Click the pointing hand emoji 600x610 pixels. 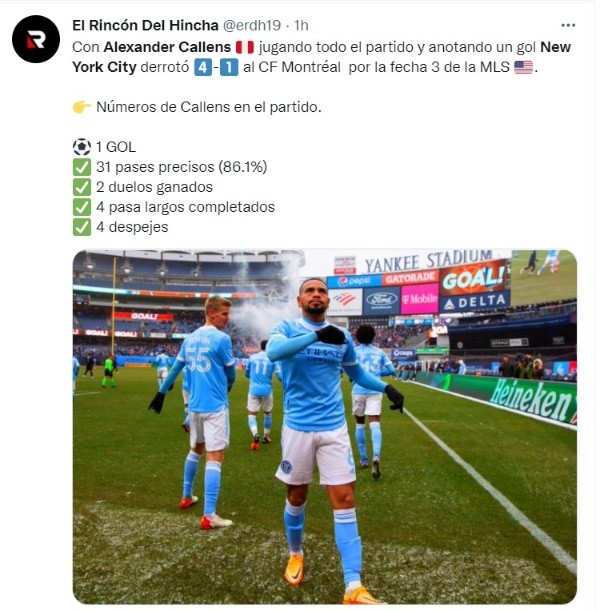click(82, 107)
